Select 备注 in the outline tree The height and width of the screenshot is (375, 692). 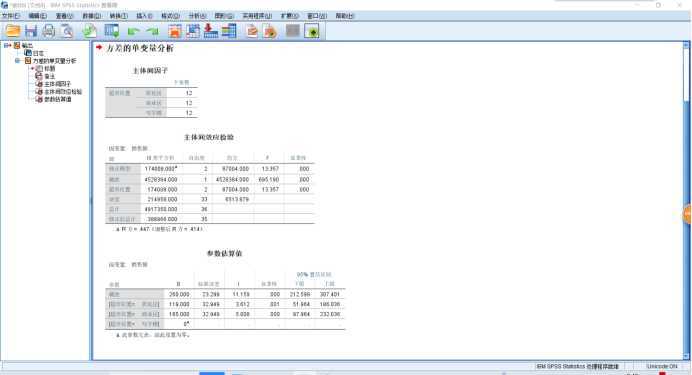[x=49, y=76]
